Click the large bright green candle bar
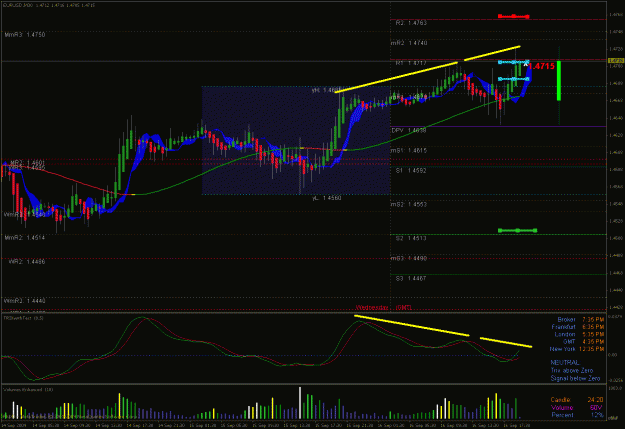This screenshot has height=429, width=625. click(559, 80)
